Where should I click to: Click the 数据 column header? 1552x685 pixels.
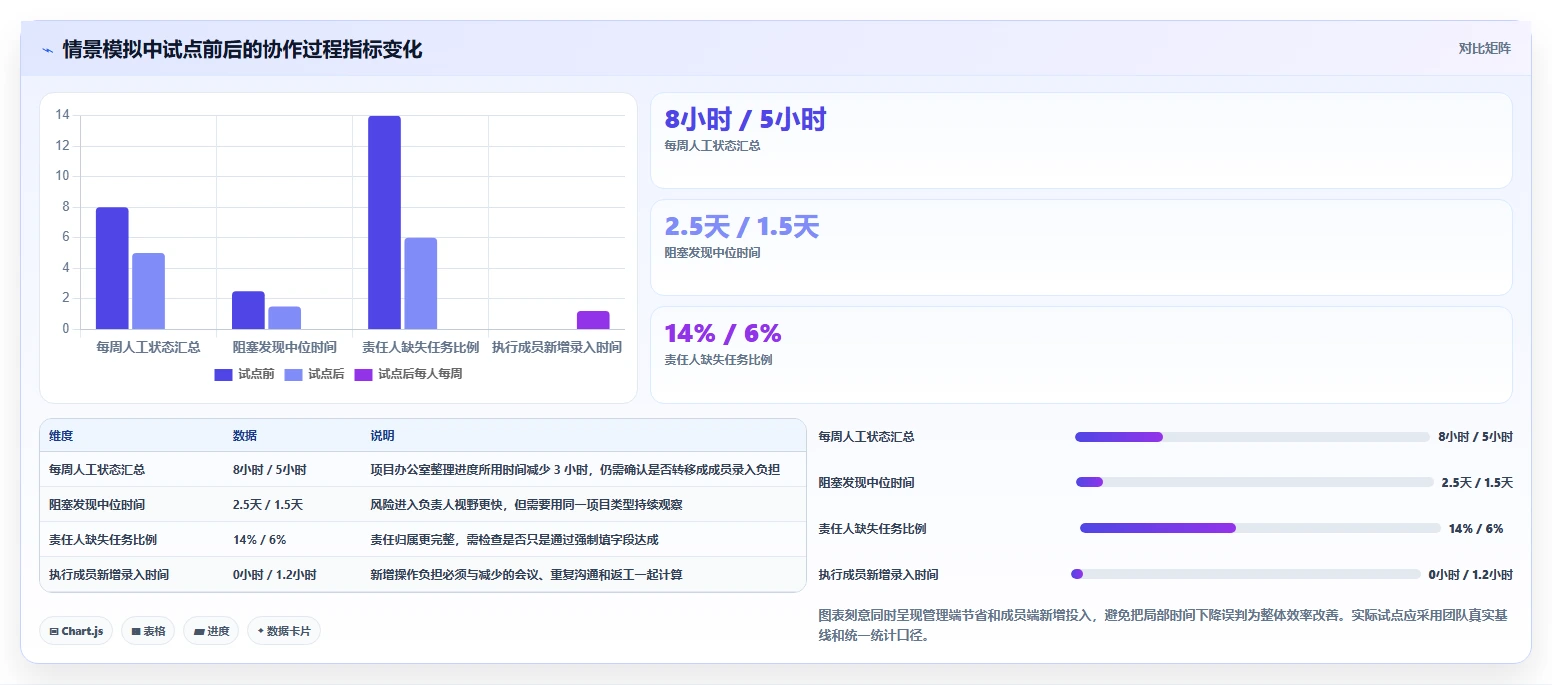tap(245, 436)
